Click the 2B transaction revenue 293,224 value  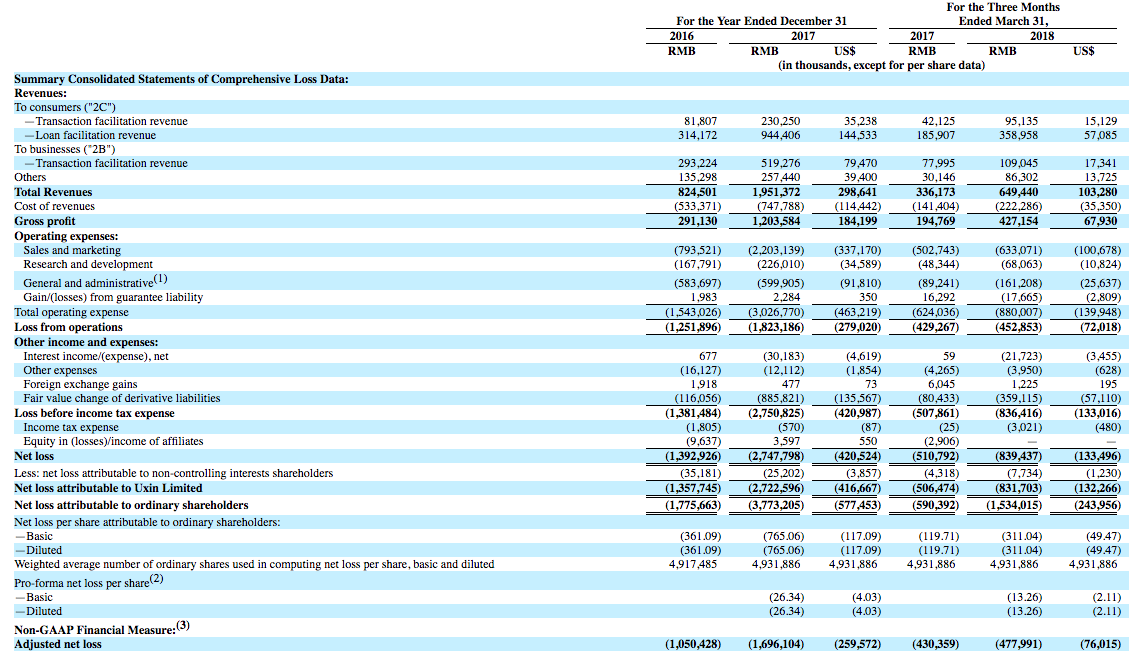coord(697,163)
